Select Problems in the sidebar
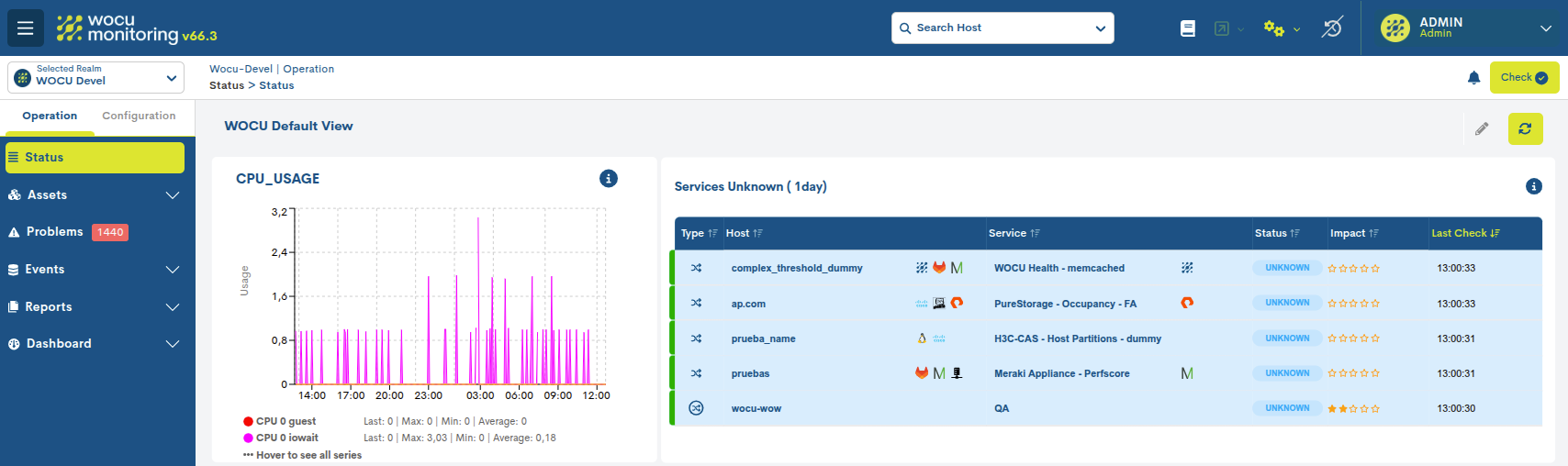The width and height of the screenshot is (1568, 466). (x=55, y=232)
